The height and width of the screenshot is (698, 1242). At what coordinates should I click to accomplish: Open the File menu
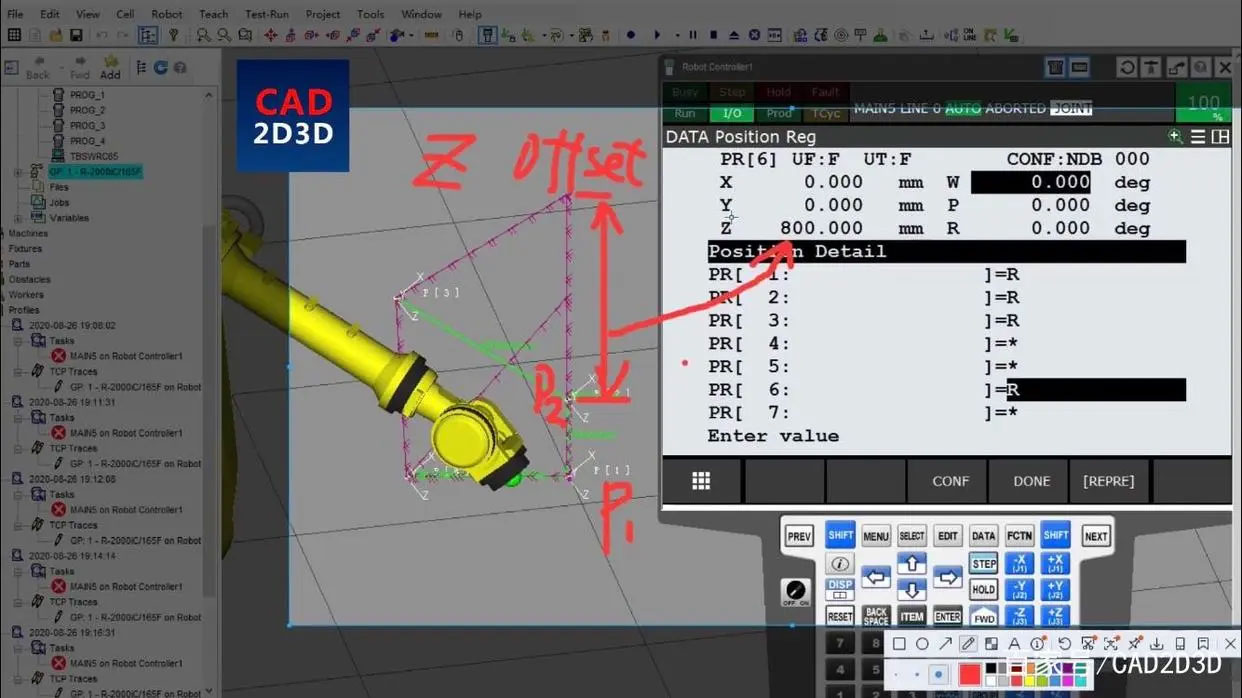(x=15, y=14)
